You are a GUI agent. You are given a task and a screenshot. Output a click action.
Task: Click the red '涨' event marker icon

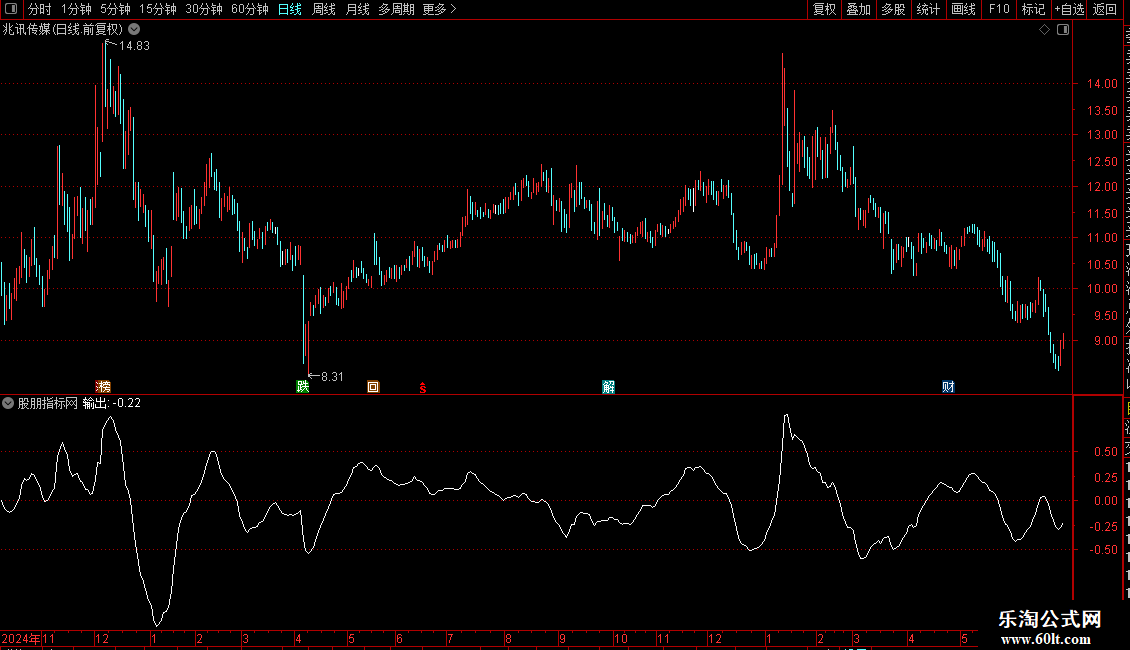(103, 387)
